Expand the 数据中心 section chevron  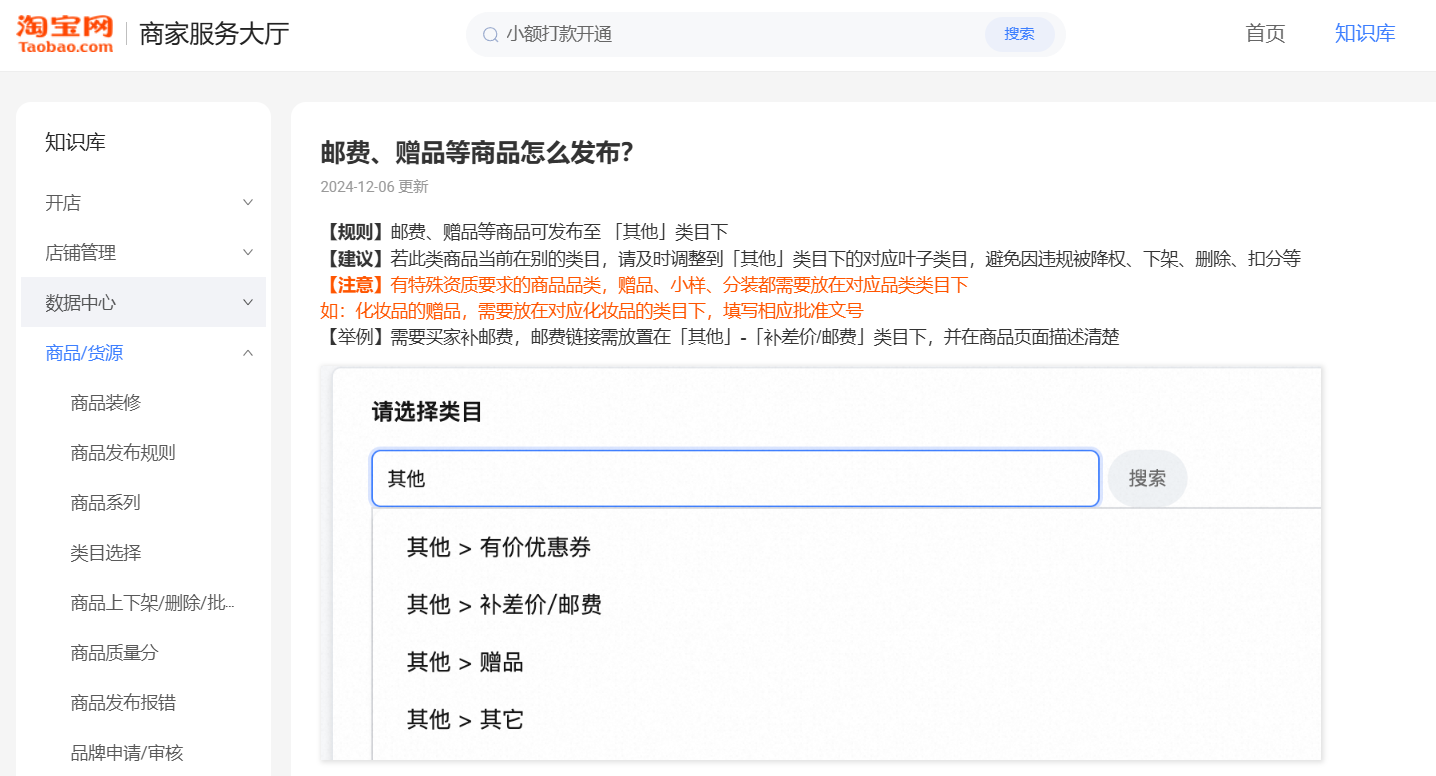point(248,302)
